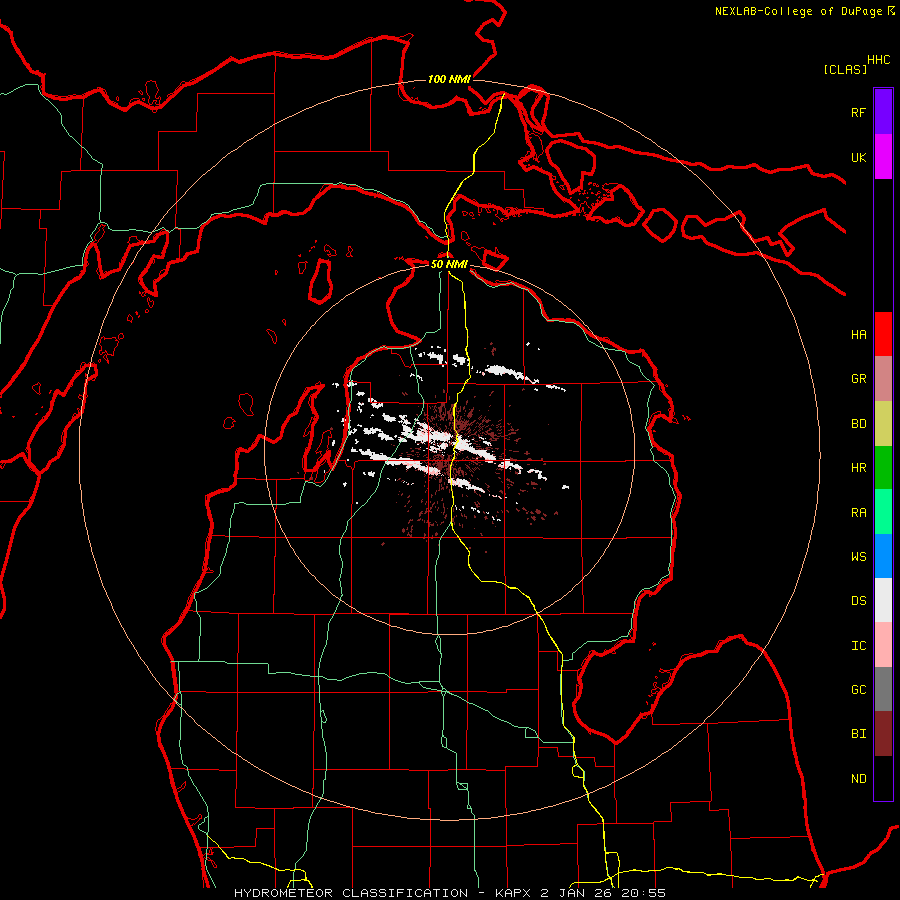
Task: Click the RA legend label
Action: (858, 513)
